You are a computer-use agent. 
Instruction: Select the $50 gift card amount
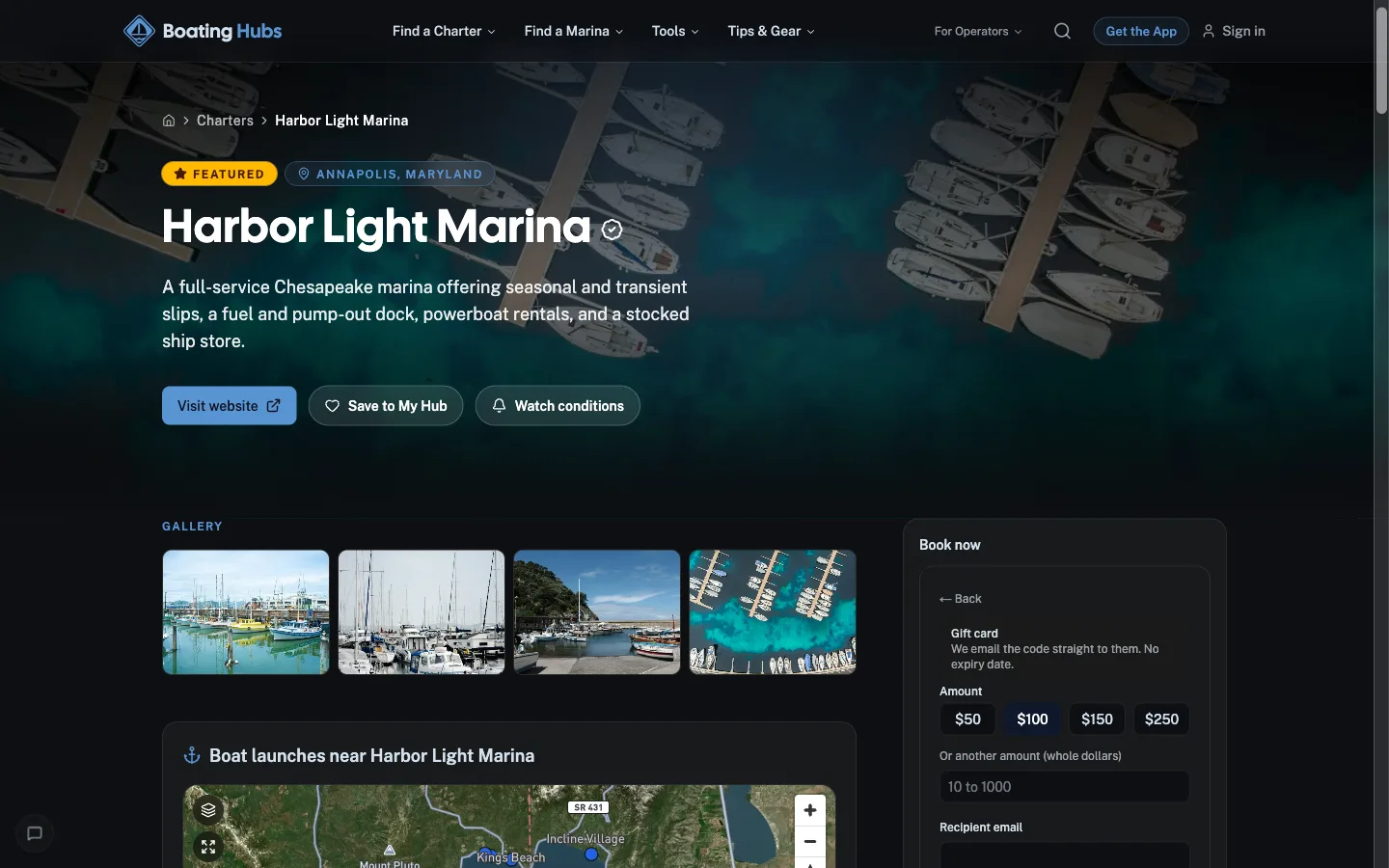click(967, 719)
